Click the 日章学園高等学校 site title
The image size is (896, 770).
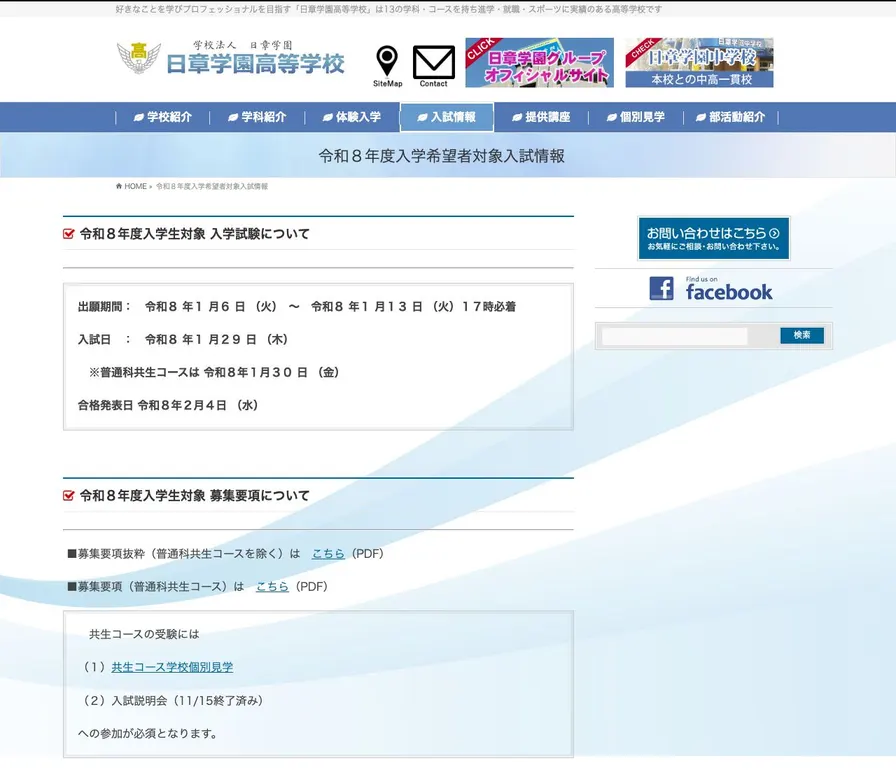pyautogui.click(x=255, y=64)
